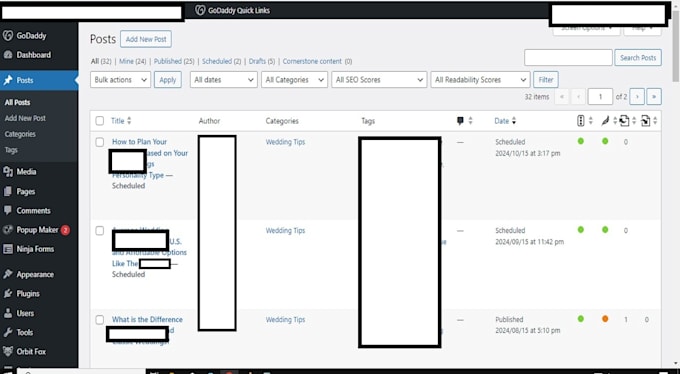Click the Posts pushpin icon
Image resolution: width=680 pixels, height=374 pixels.
click(x=8, y=80)
